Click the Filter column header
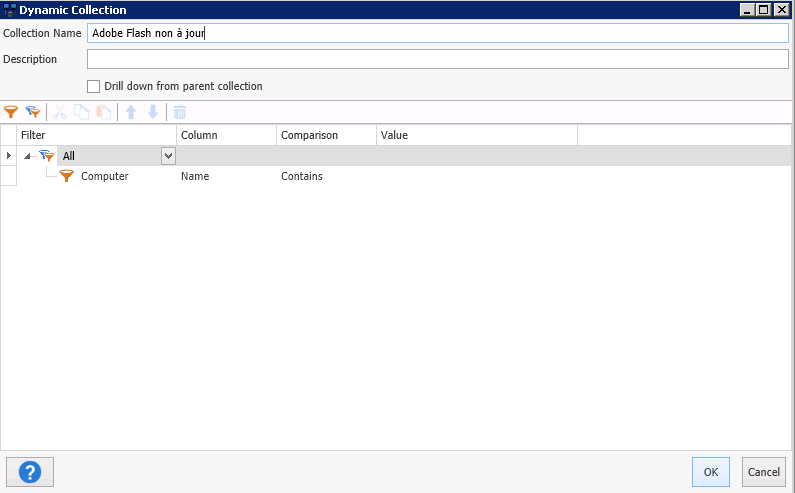795x493 pixels. click(x=96, y=135)
